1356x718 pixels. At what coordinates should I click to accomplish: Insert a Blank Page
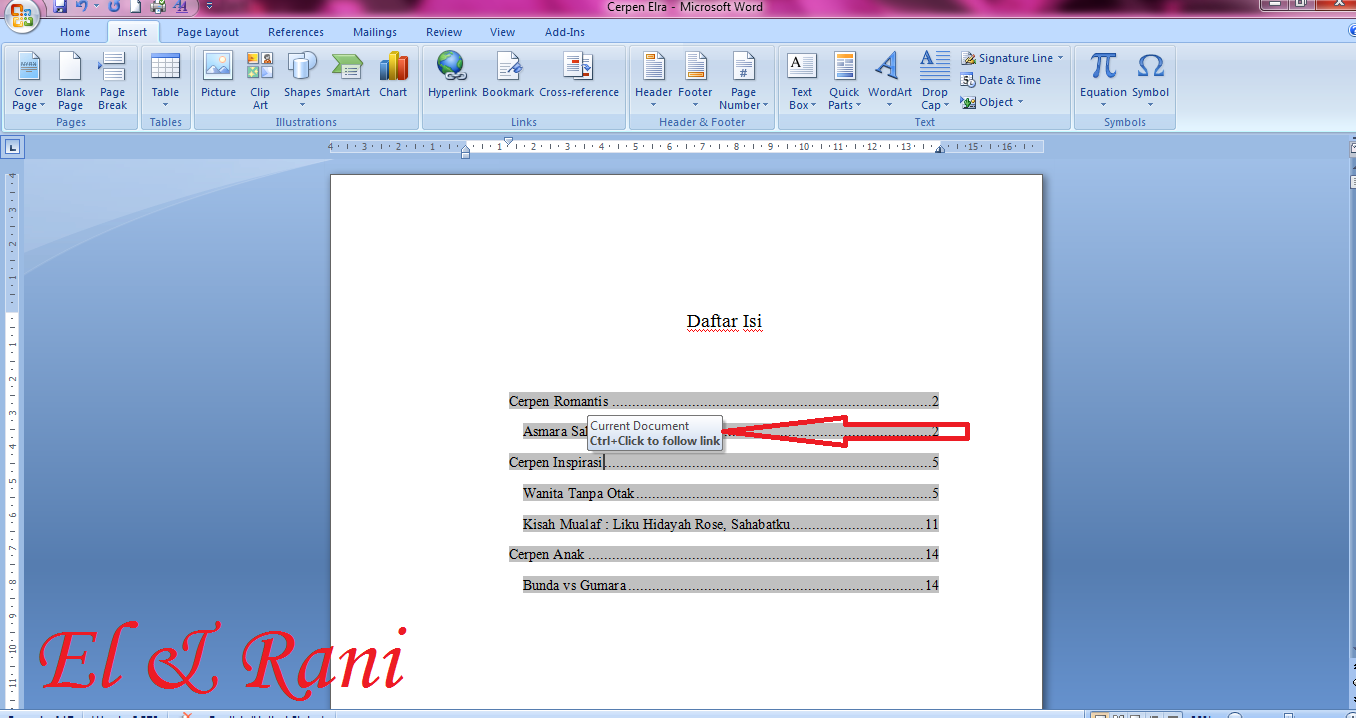point(70,80)
